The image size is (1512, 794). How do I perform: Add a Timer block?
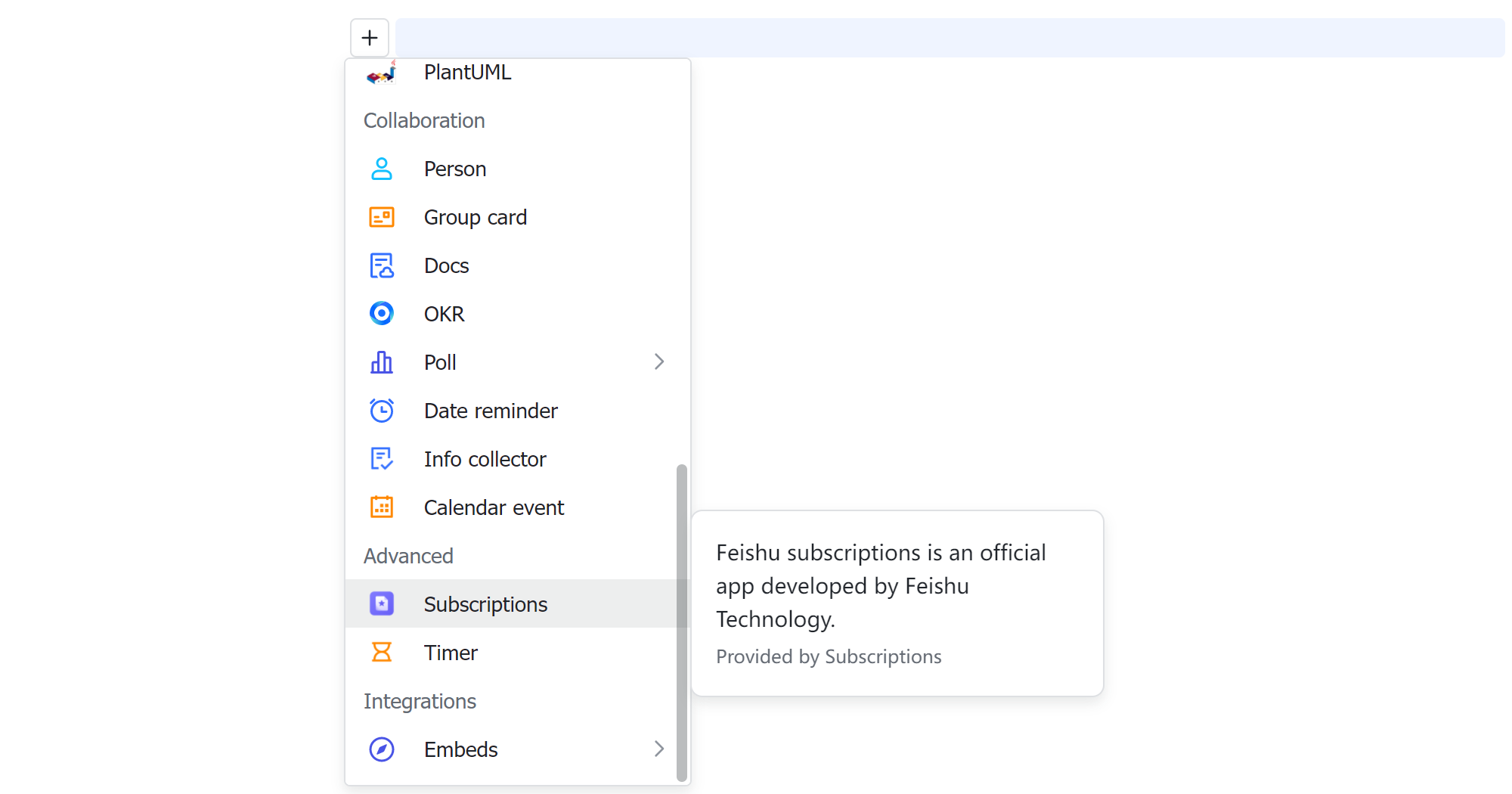[518, 653]
